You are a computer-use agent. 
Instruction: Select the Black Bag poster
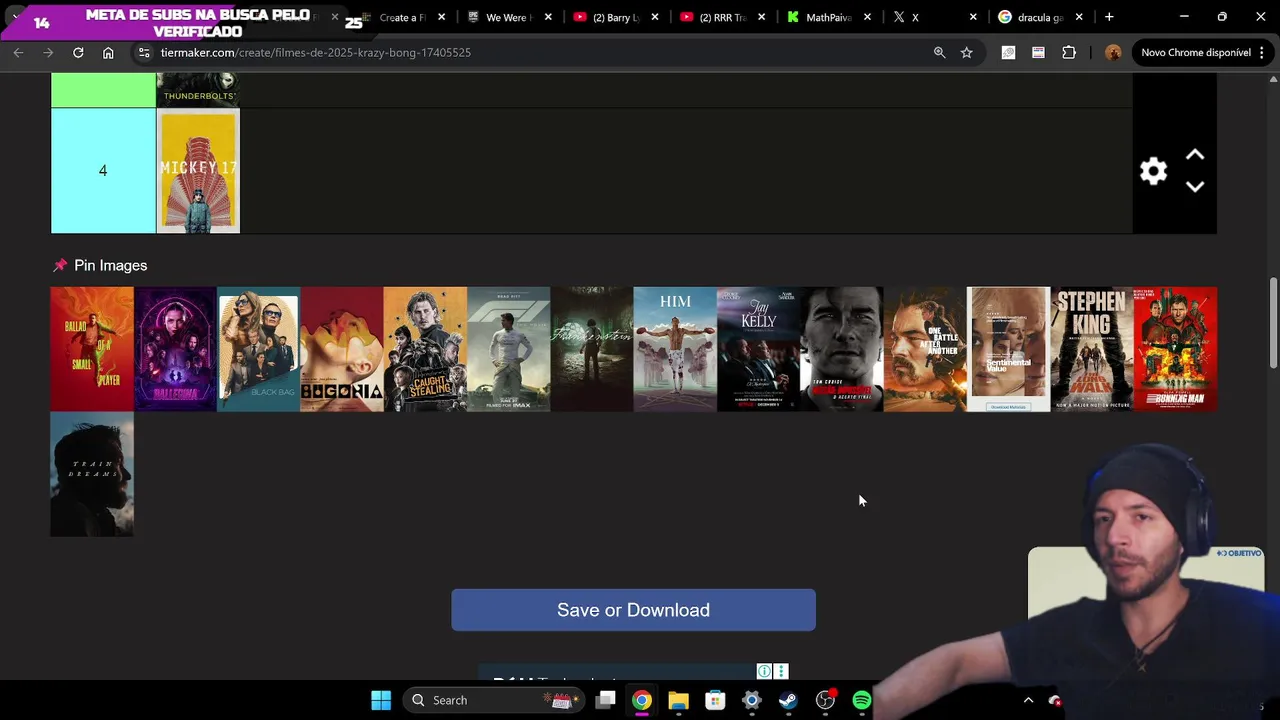point(258,349)
